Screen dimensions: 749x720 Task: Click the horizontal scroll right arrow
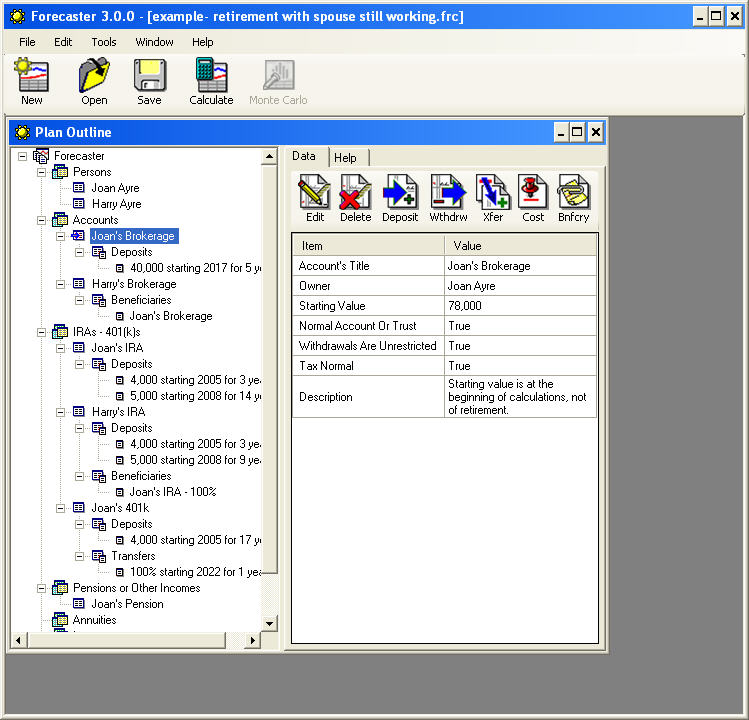[x=253, y=640]
